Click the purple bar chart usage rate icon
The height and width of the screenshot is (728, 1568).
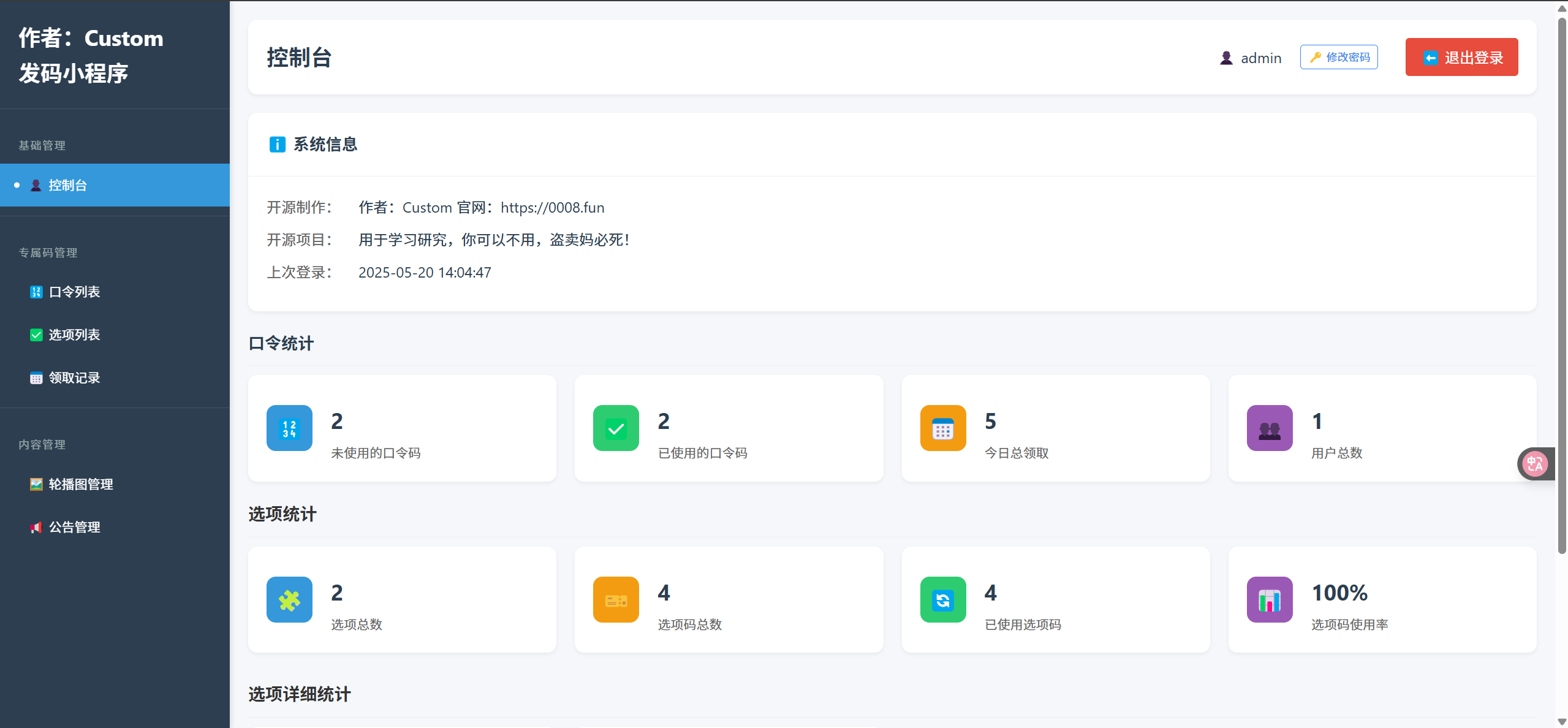pyautogui.click(x=1269, y=600)
